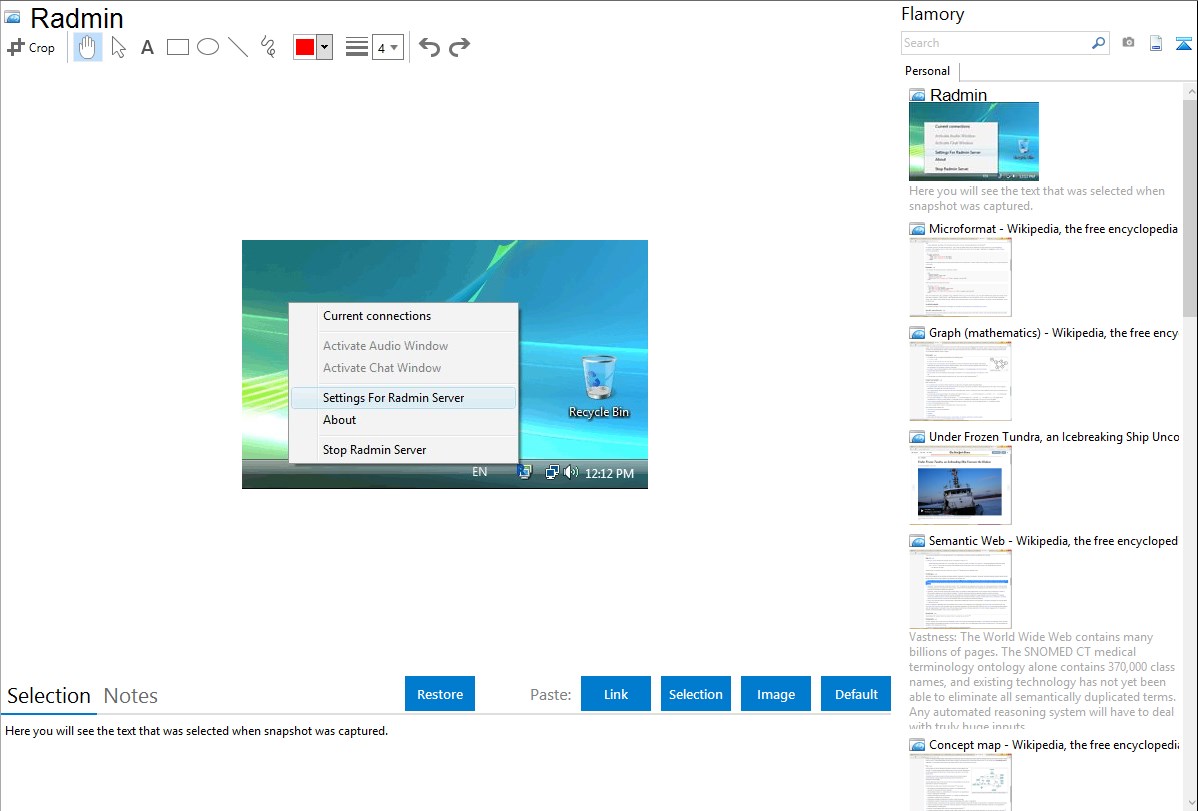Redo the last edit

pyautogui.click(x=459, y=47)
